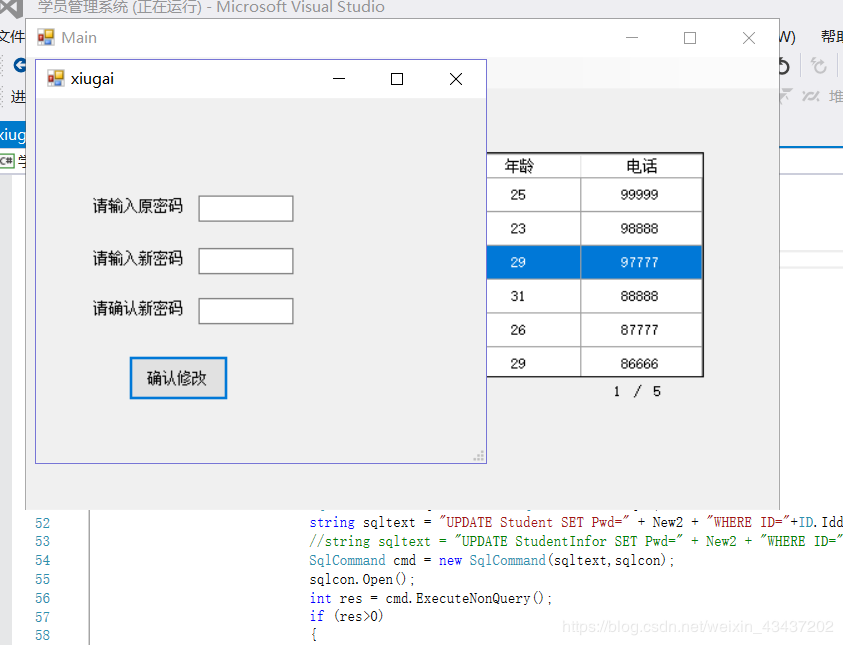Viewport: 843px width, 645px height.
Task: Minimize the Main window
Action: coord(632,38)
